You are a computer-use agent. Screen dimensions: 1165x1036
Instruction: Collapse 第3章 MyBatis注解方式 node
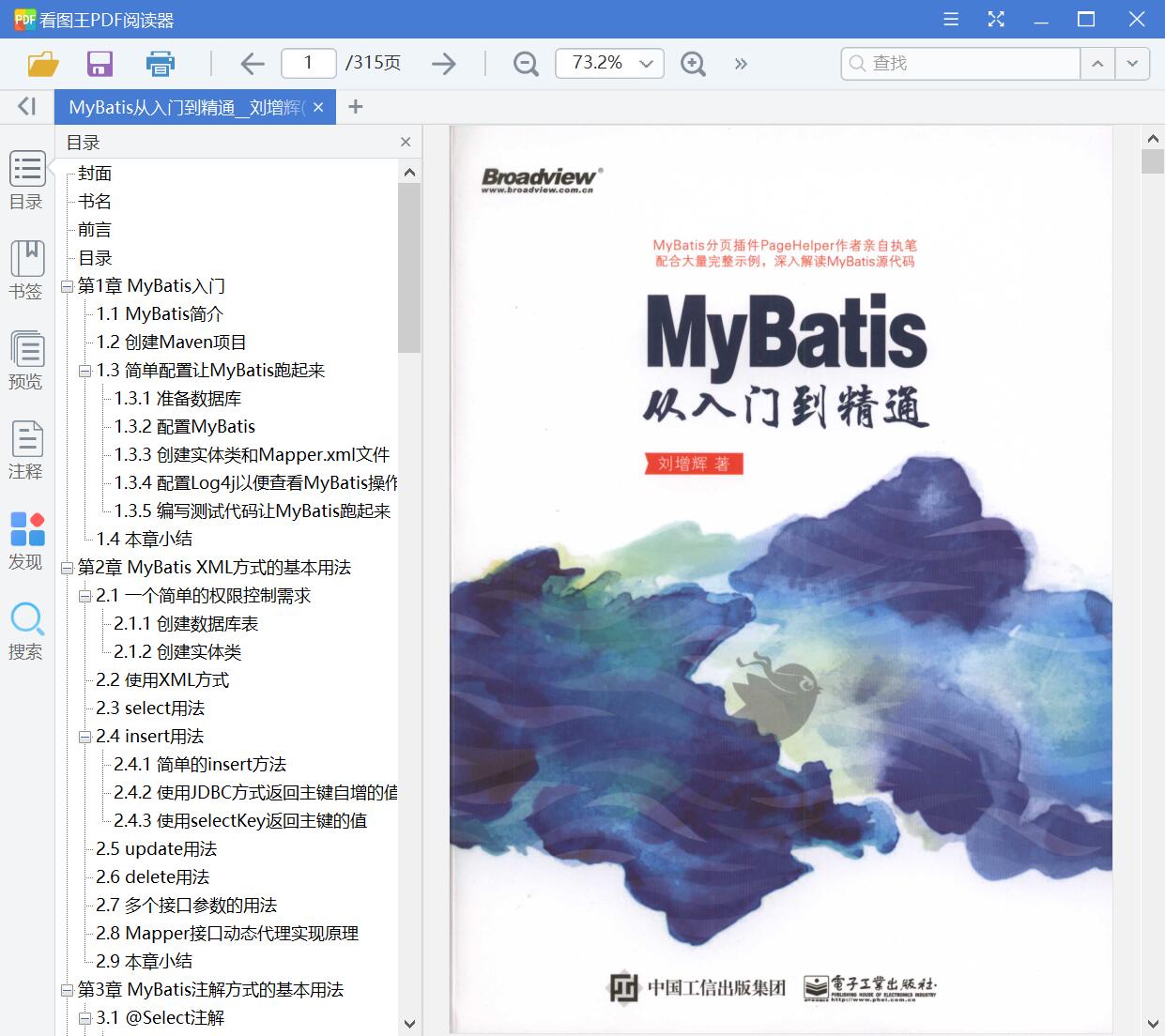(x=67, y=990)
